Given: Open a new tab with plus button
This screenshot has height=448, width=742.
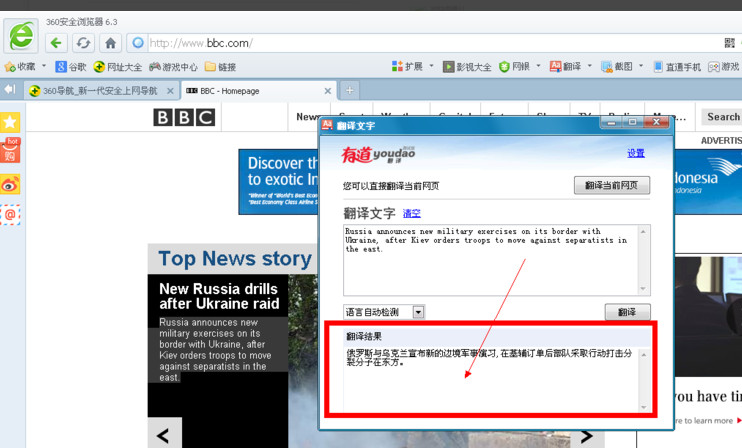Looking at the screenshot, I should [349, 90].
